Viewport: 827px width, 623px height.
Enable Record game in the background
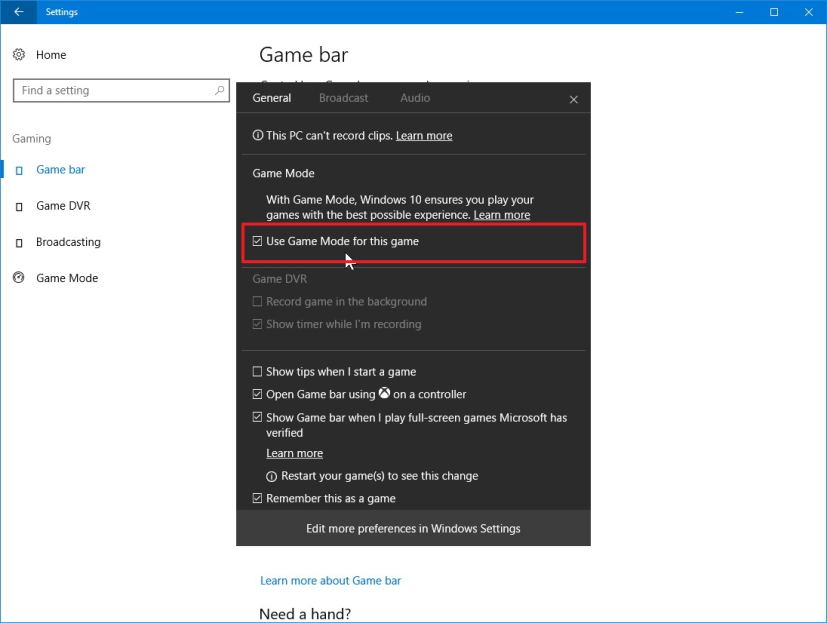coord(257,301)
